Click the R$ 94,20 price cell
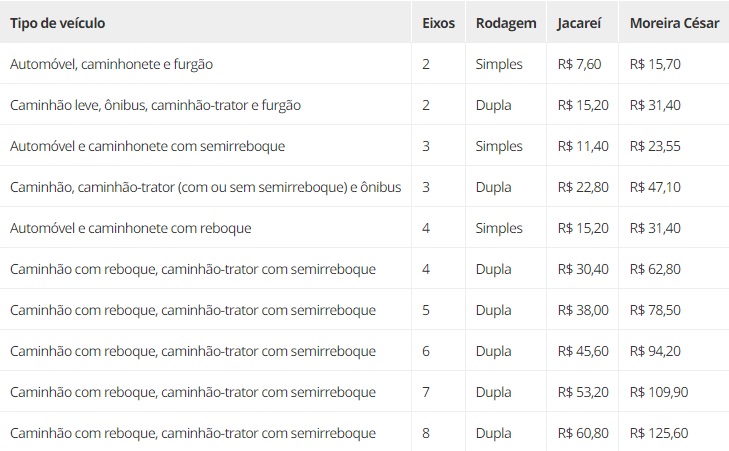729x451 pixels. tap(655, 351)
